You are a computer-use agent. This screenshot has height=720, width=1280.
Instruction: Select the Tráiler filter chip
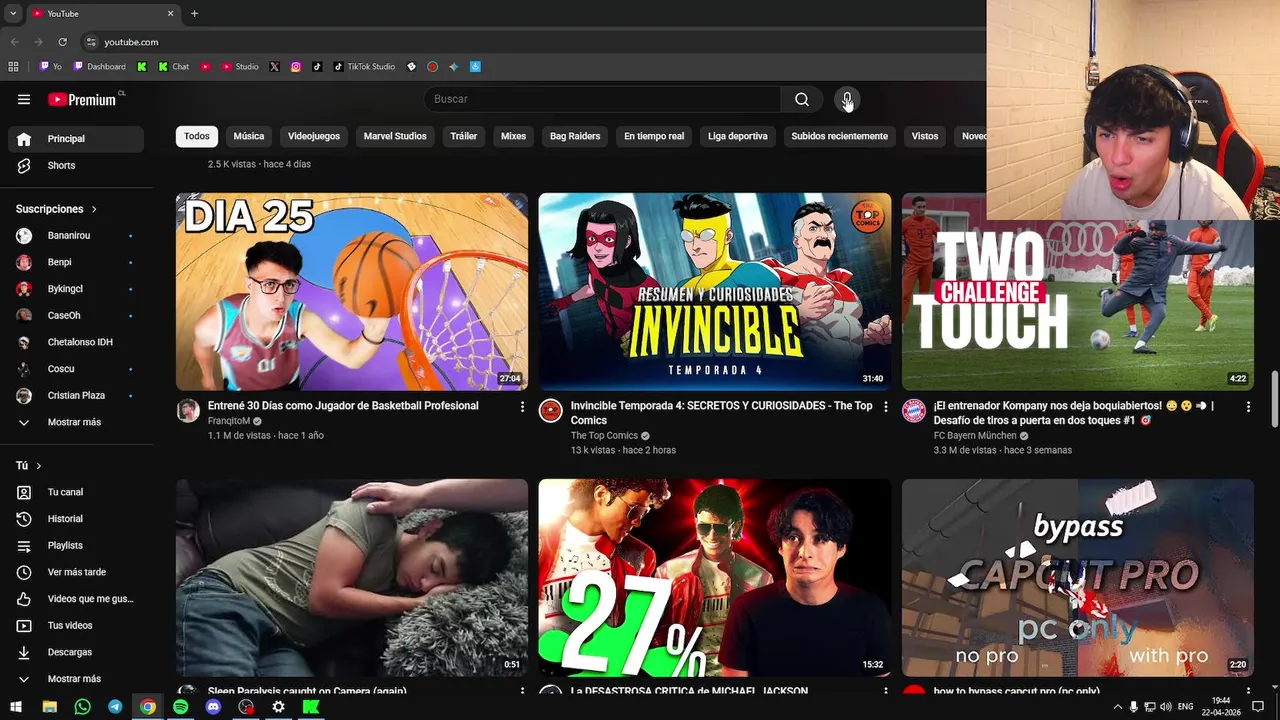click(464, 136)
